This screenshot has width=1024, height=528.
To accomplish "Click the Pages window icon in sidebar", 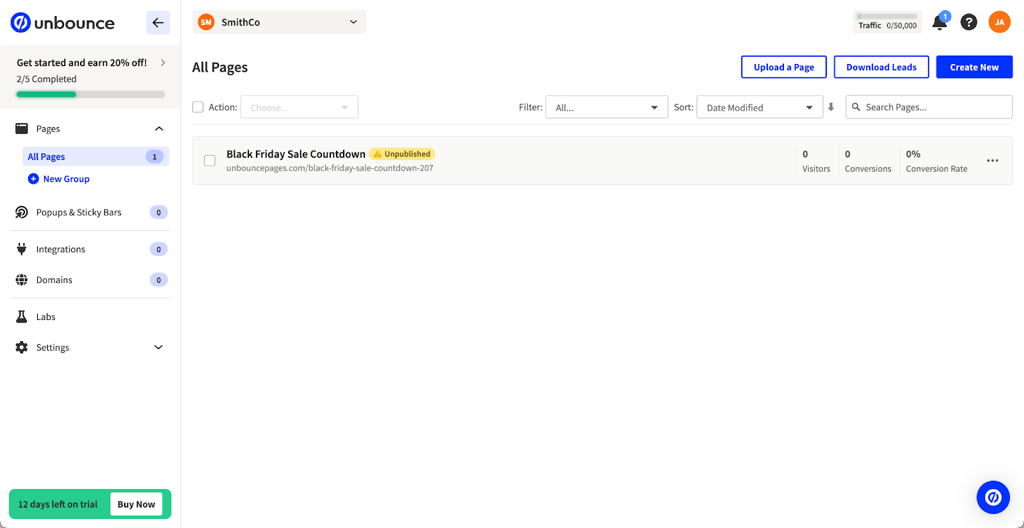I will (22, 129).
